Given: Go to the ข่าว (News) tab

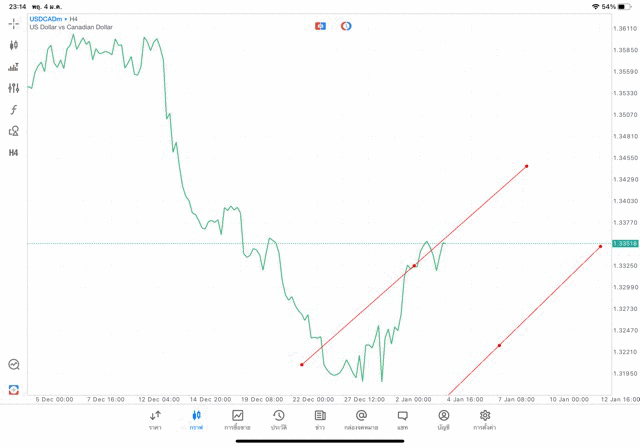Looking at the screenshot, I should pyautogui.click(x=320, y=420).
